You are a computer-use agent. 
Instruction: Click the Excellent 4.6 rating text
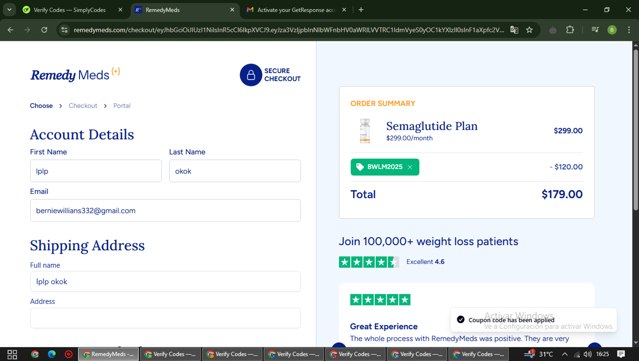point(425,262)
